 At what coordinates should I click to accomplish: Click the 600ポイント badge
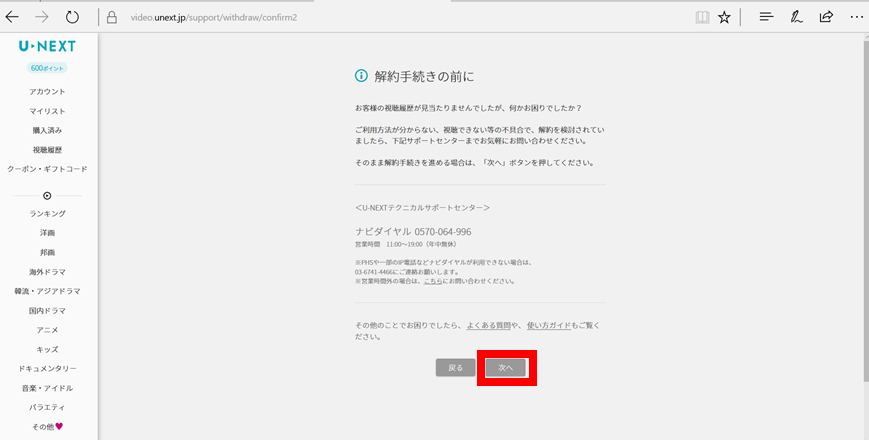pyautogui.click(x=47, y=68)
